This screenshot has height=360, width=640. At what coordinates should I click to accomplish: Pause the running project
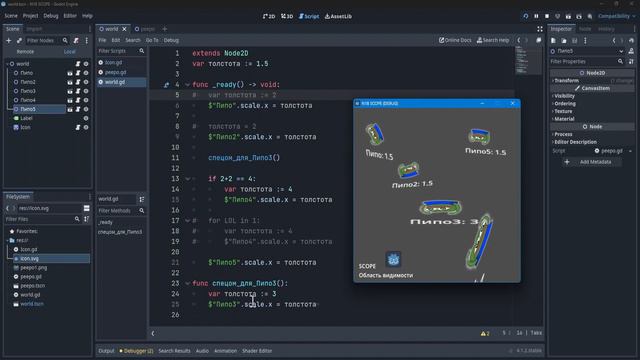click(x=536, y=16)
